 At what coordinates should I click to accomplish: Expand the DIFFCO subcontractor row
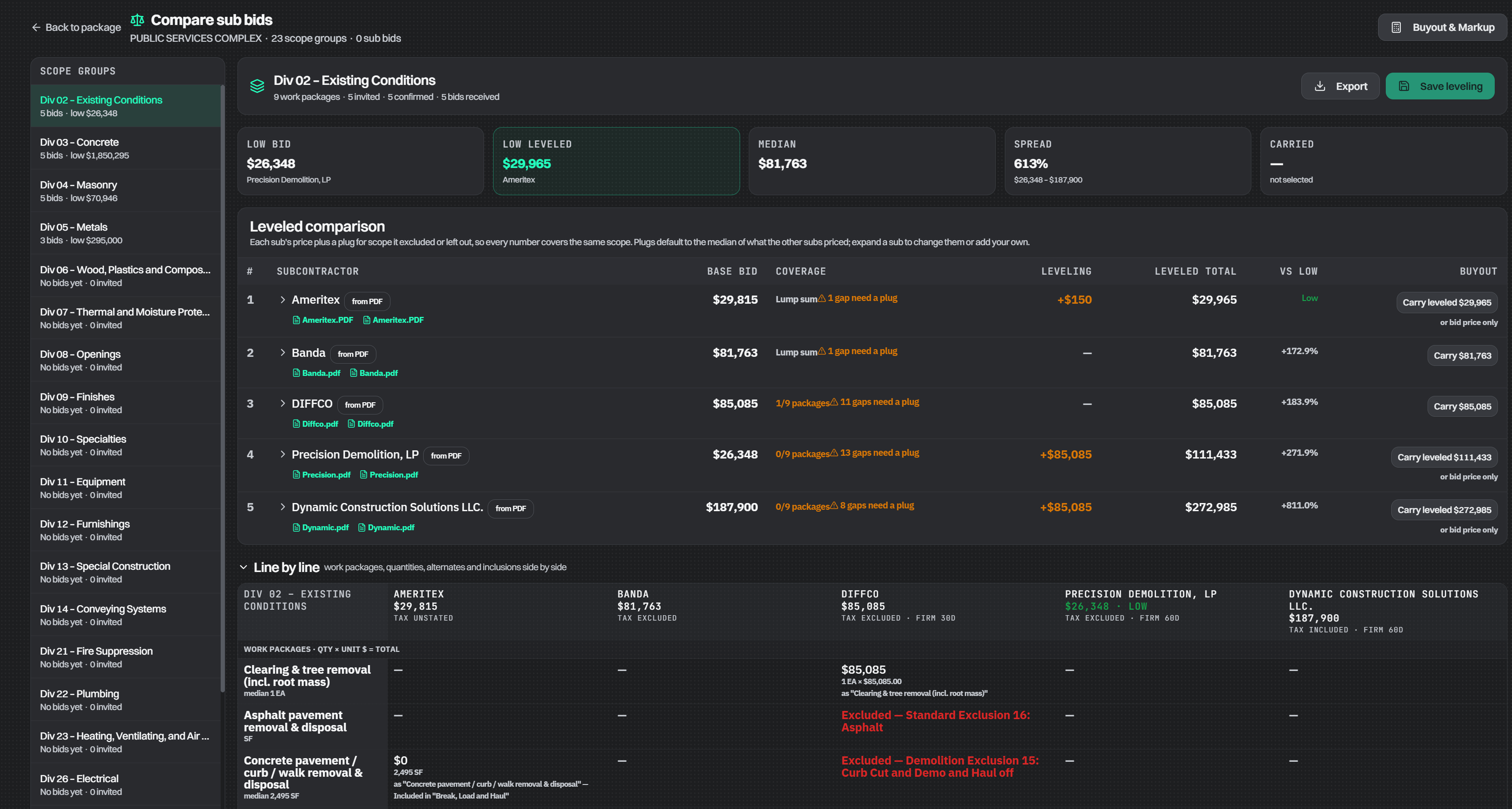[282, 404]
